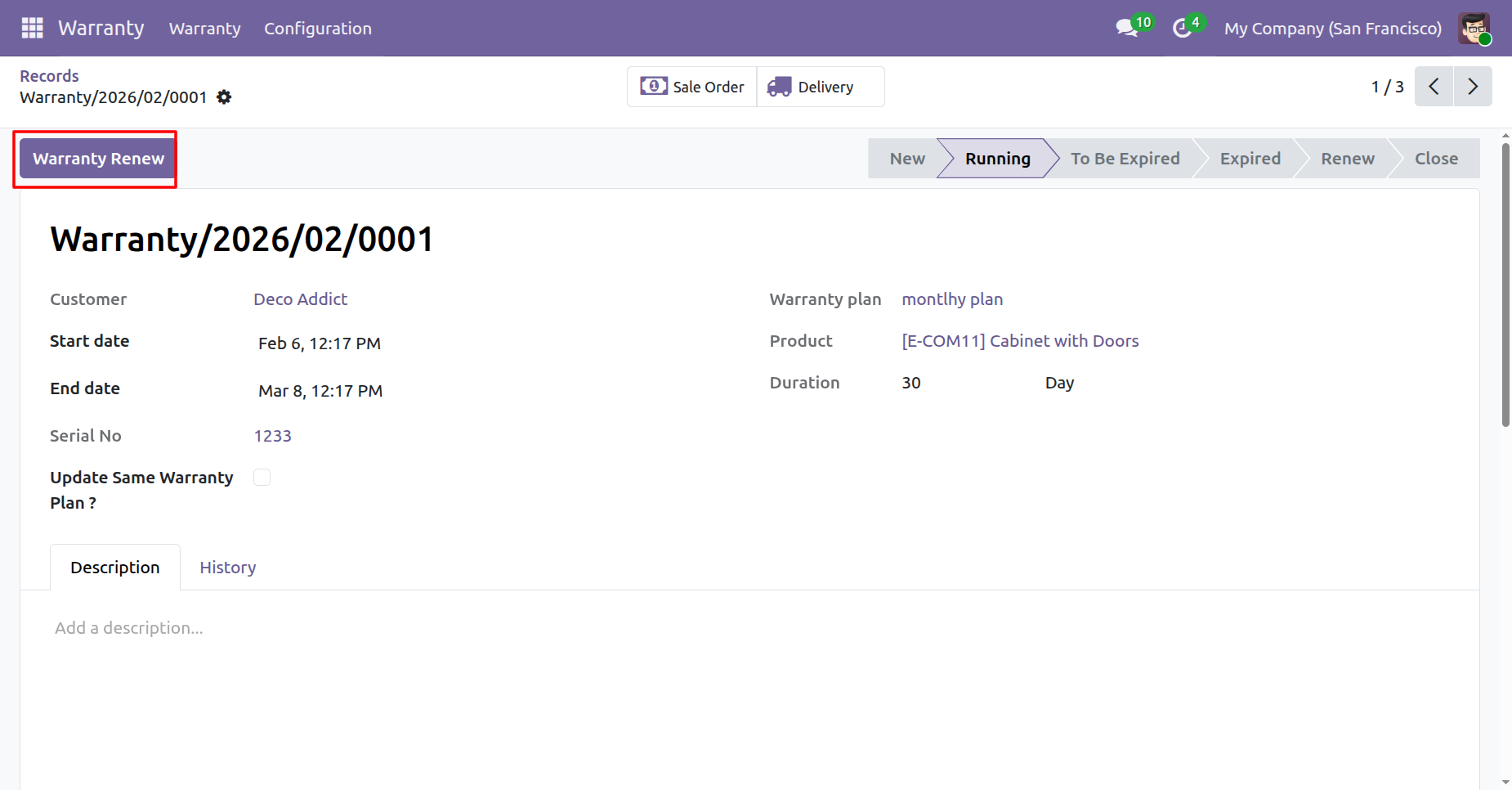This screenshot has width=1512, height=790.
Task: Set status to To Be Expired
Action: pos(1125,159)
